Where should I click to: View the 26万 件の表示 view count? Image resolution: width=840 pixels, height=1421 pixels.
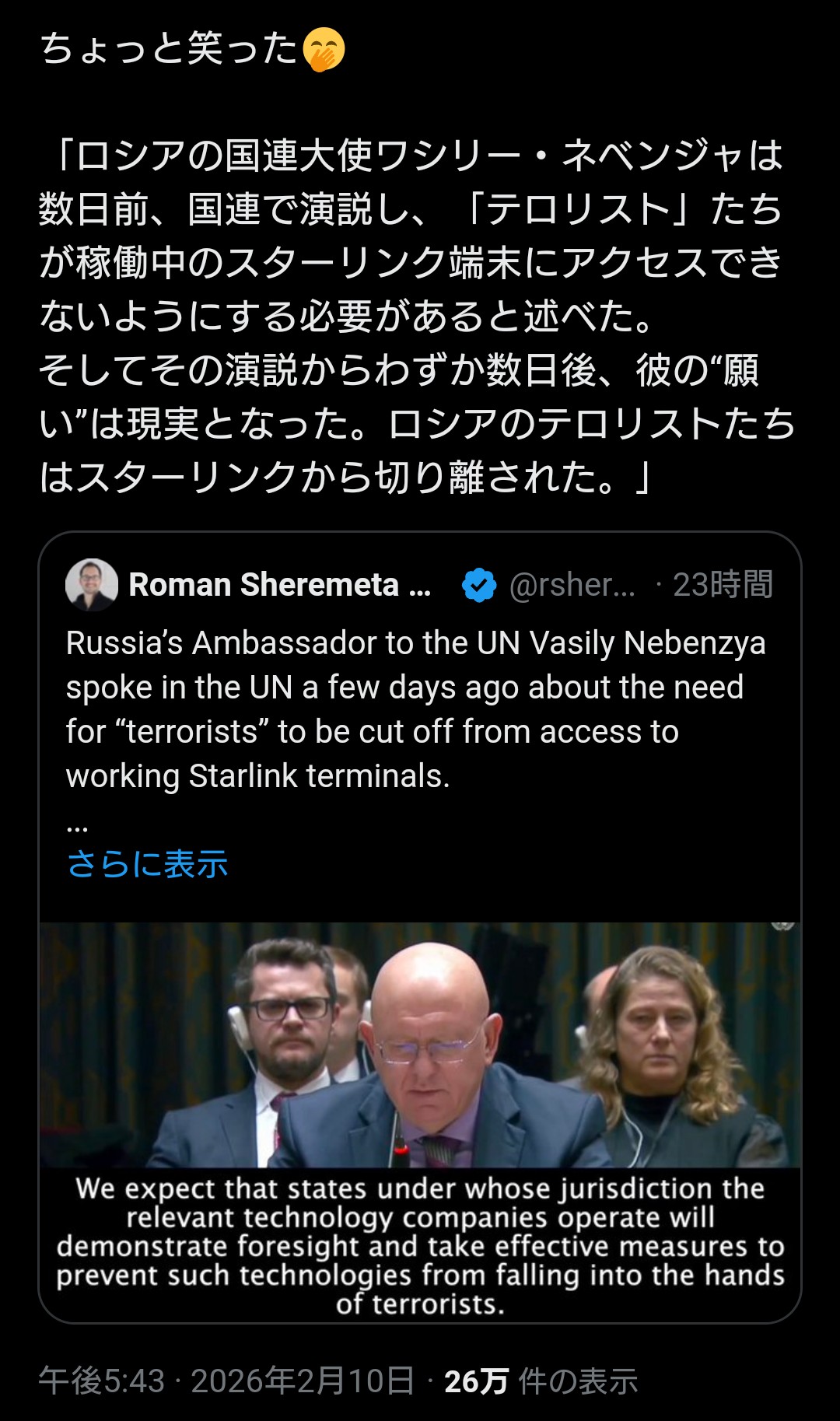[541, 1381]
